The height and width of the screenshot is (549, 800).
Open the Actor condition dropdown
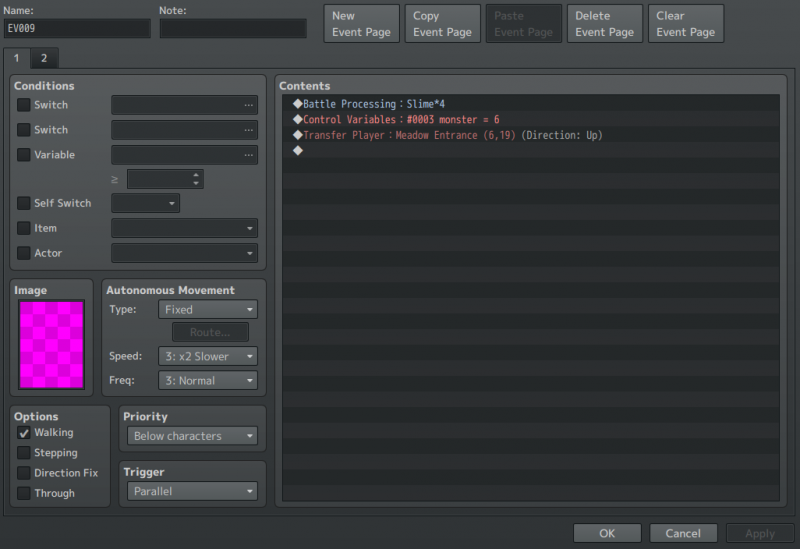pyautogui.click(x=184, y=253)
